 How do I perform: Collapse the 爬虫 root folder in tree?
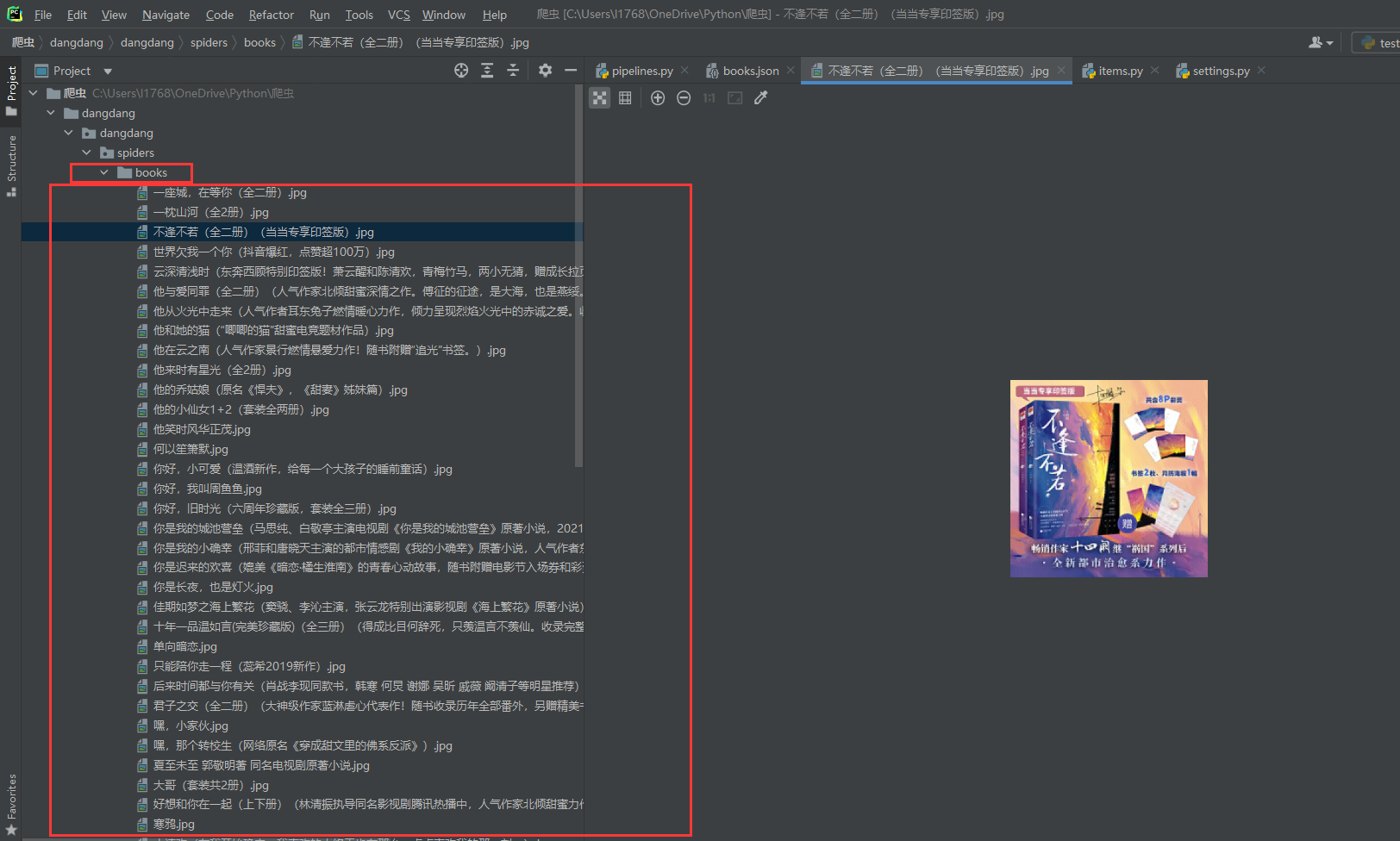click(34, 93)
